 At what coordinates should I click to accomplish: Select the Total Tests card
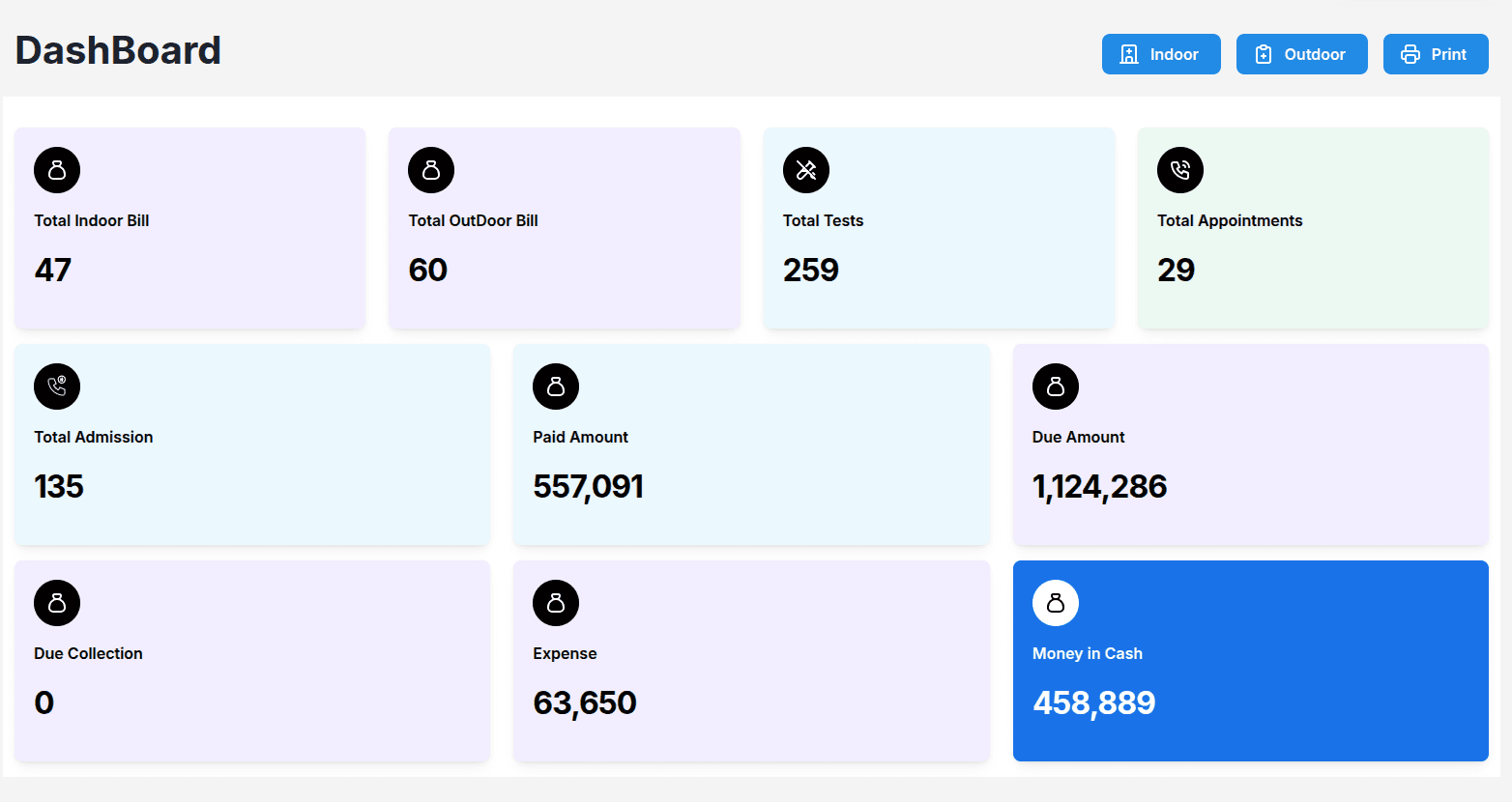click(938, 228)
